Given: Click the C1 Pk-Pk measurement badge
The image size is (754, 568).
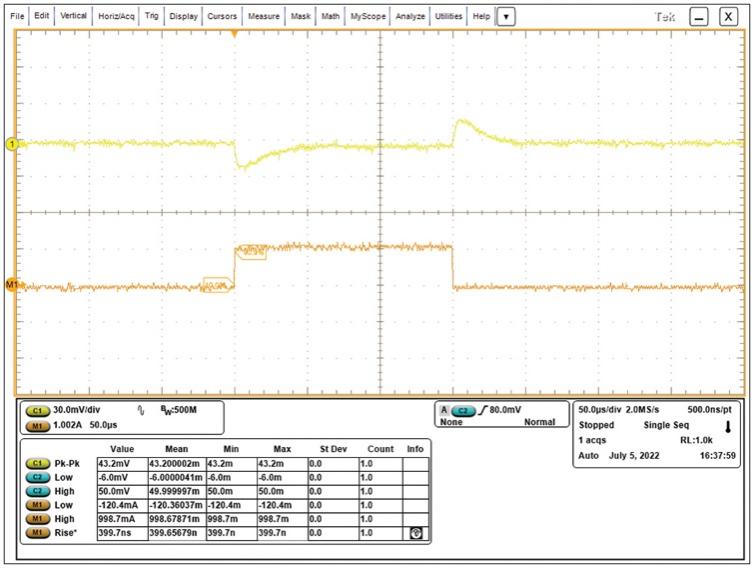Looking at the screenshot, I should (x=39, y=464).
